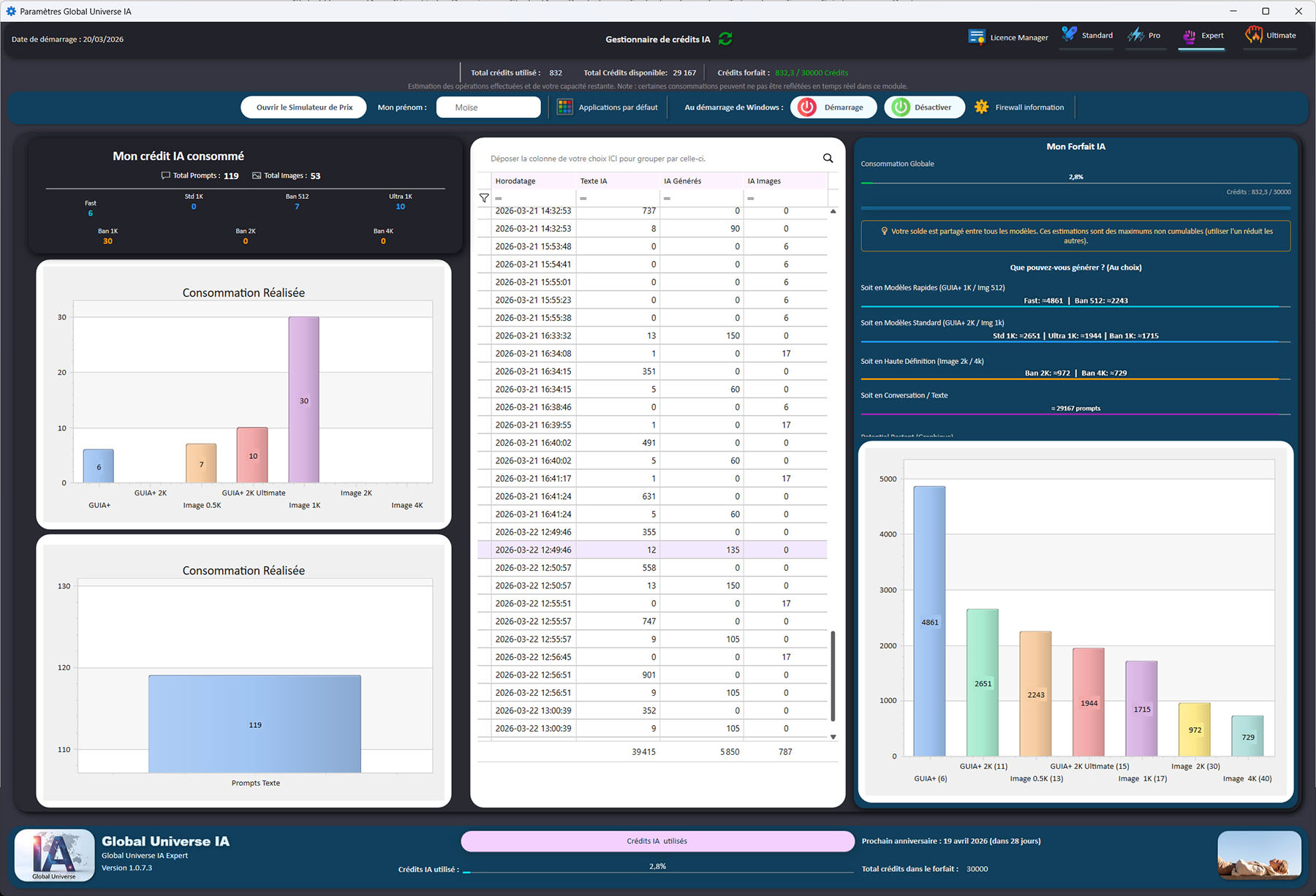Viewport: 1316px width, 896px height.
Task: Click the search magnifier icon in grid
Action: click(x=828, y=159)
